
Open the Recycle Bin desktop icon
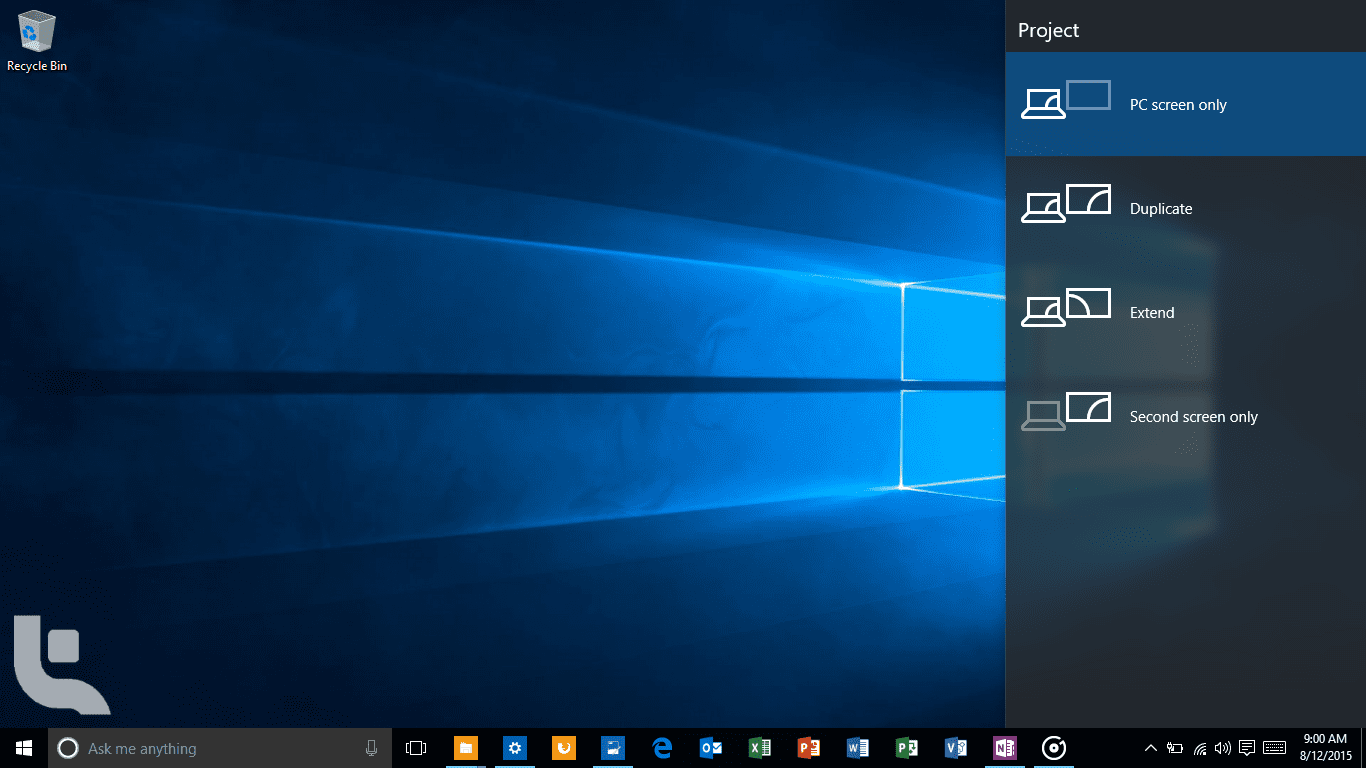pos(37,41)
